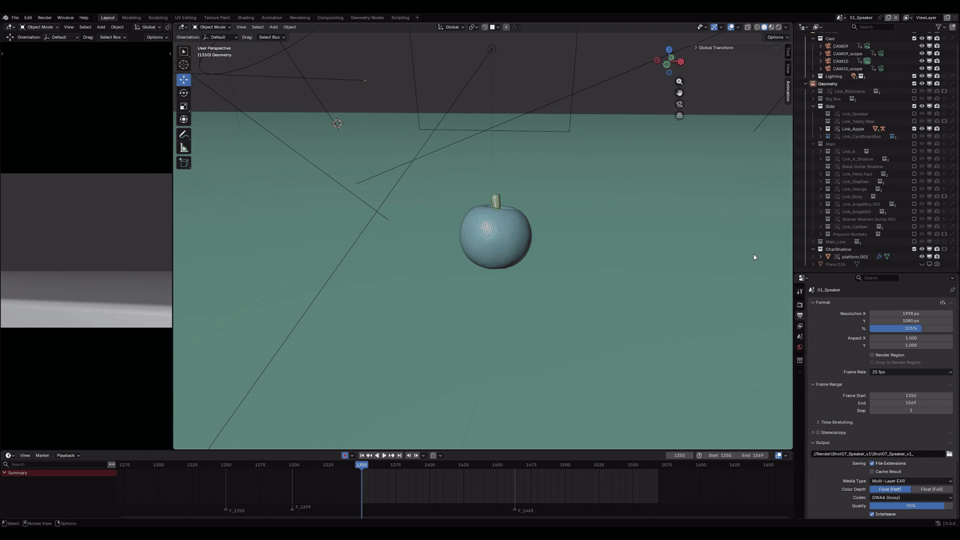Activate the Transform tool
960x540 pixels.
[x=184, y=119]
